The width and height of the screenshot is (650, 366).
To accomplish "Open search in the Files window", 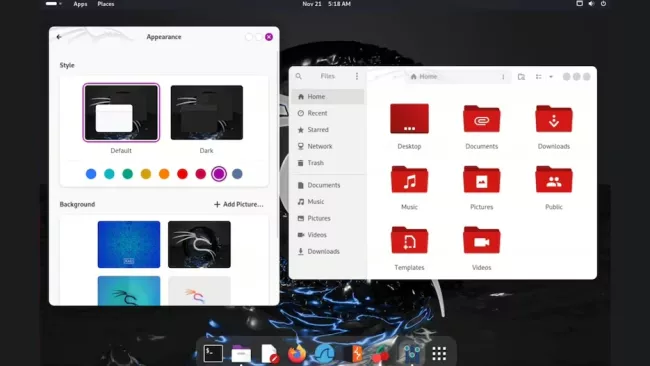I will pos(298,76).
